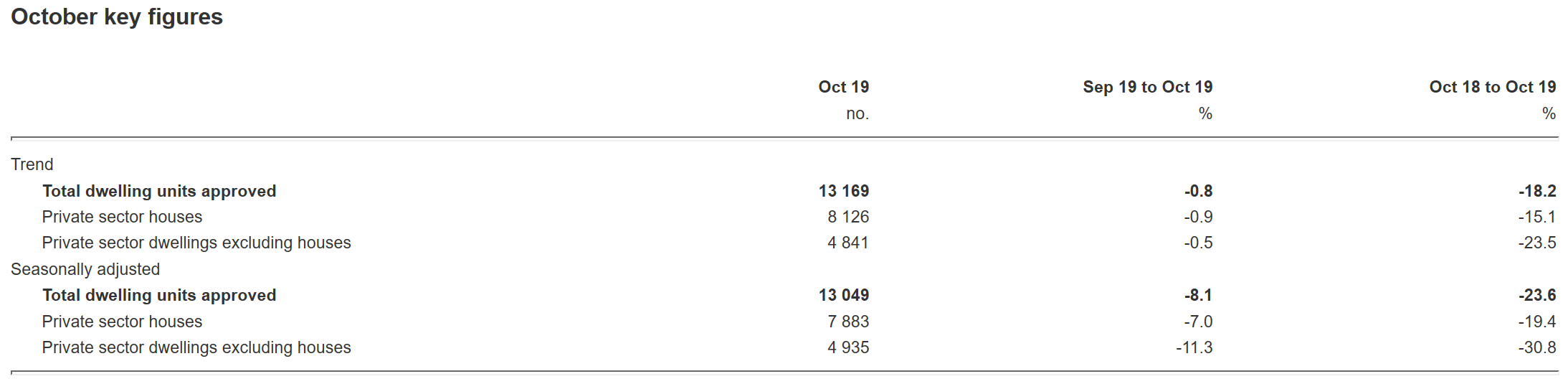Select the -8.1 monthly change value
The height and width of the screenshot is (379, 1568).
(x=1198, y=295)
